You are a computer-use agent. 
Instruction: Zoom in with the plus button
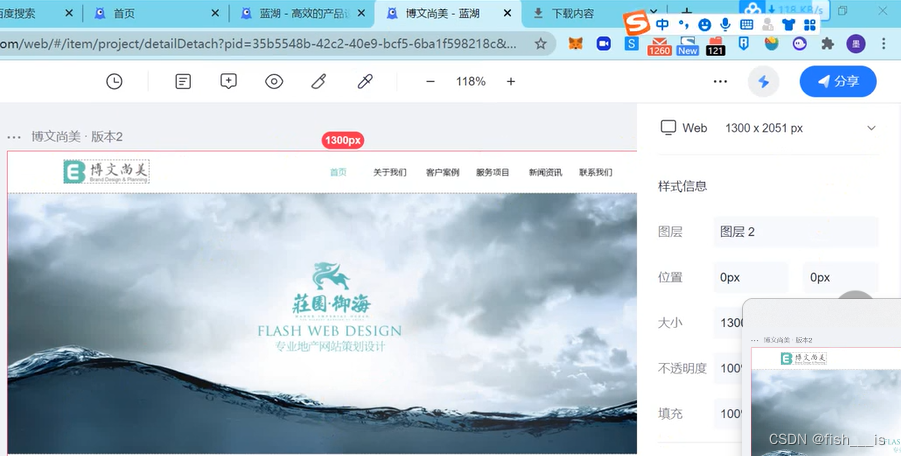(x=511, y=82)
